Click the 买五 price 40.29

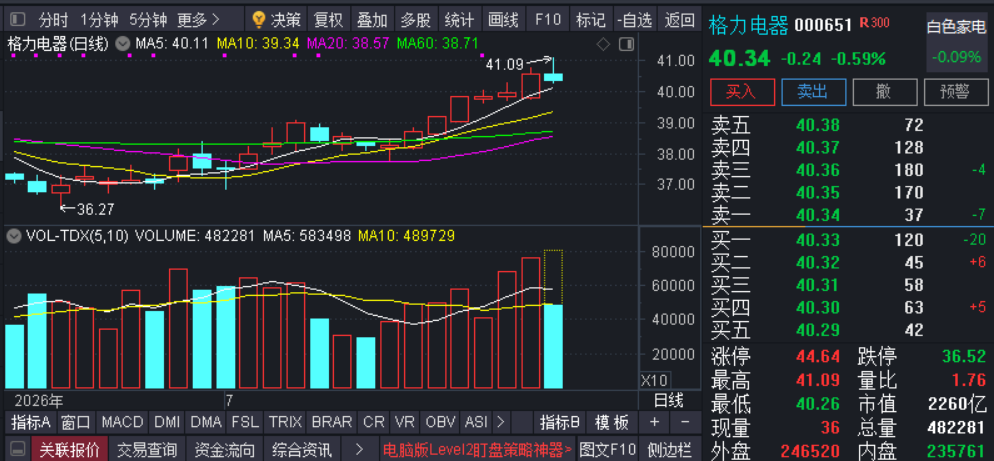pyautogui.click(x=818, y=330)
